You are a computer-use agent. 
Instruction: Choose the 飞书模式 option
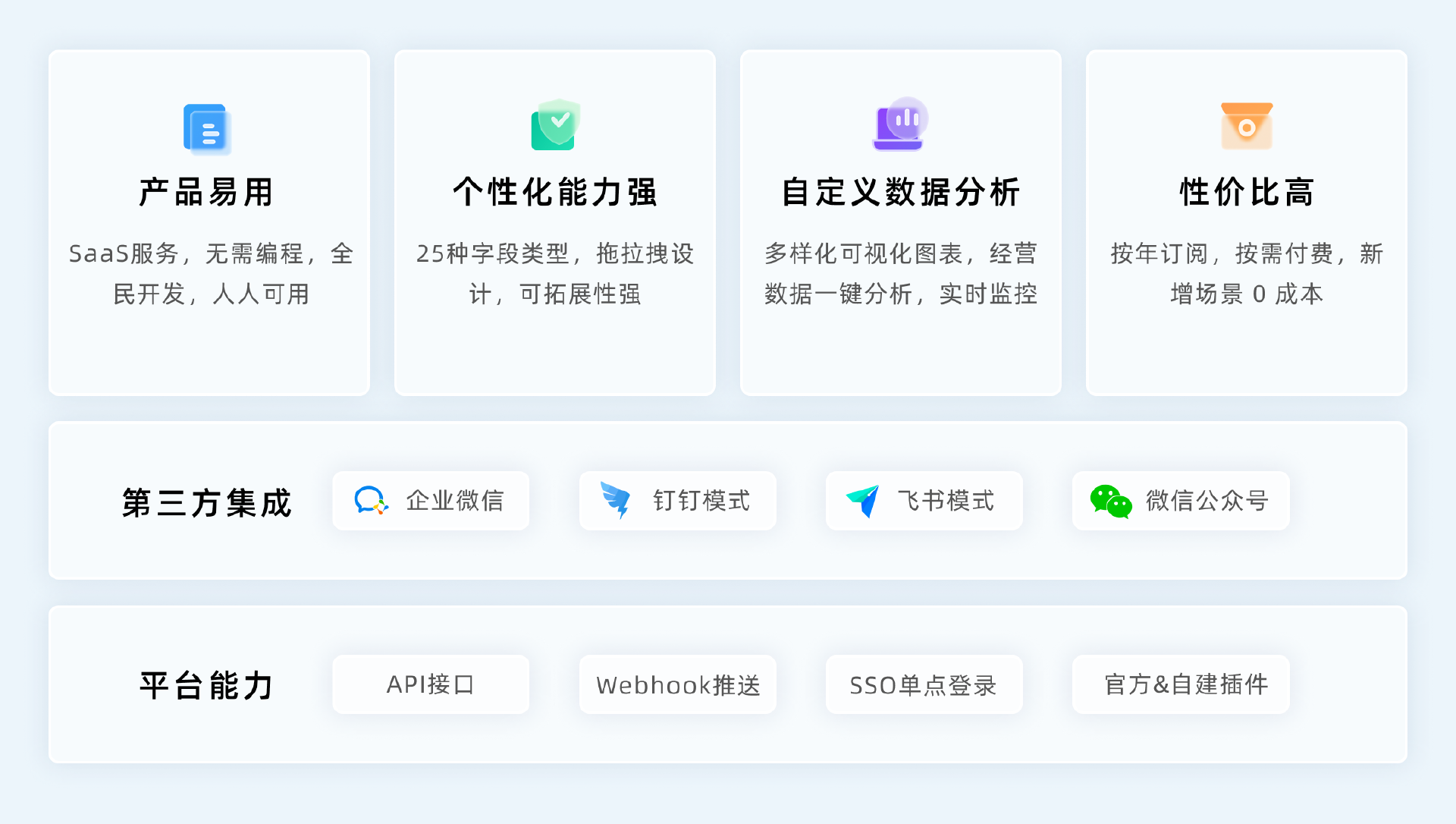pyautogui.click(x=924, y=501)
